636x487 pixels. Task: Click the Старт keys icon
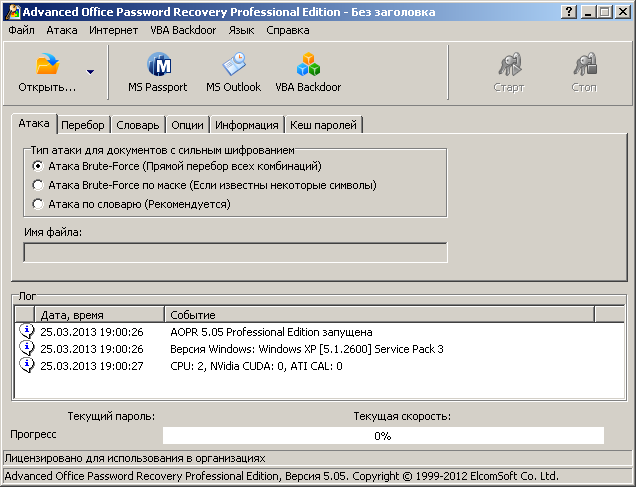tap(509, 64)
